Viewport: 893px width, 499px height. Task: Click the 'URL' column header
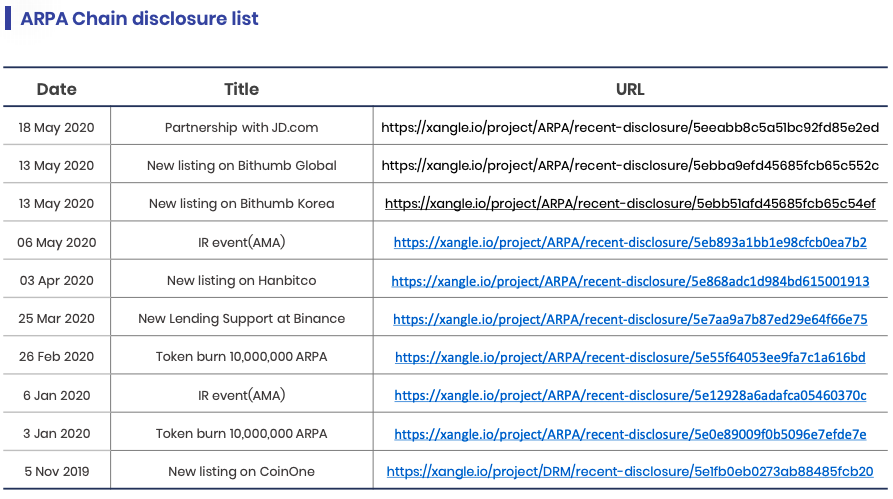tap(630, 89)
